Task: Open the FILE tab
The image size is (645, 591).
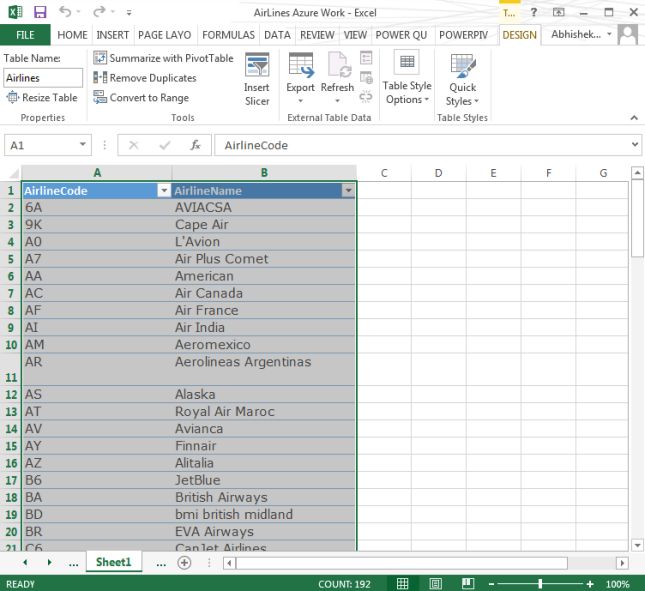Action: [25, 35]
